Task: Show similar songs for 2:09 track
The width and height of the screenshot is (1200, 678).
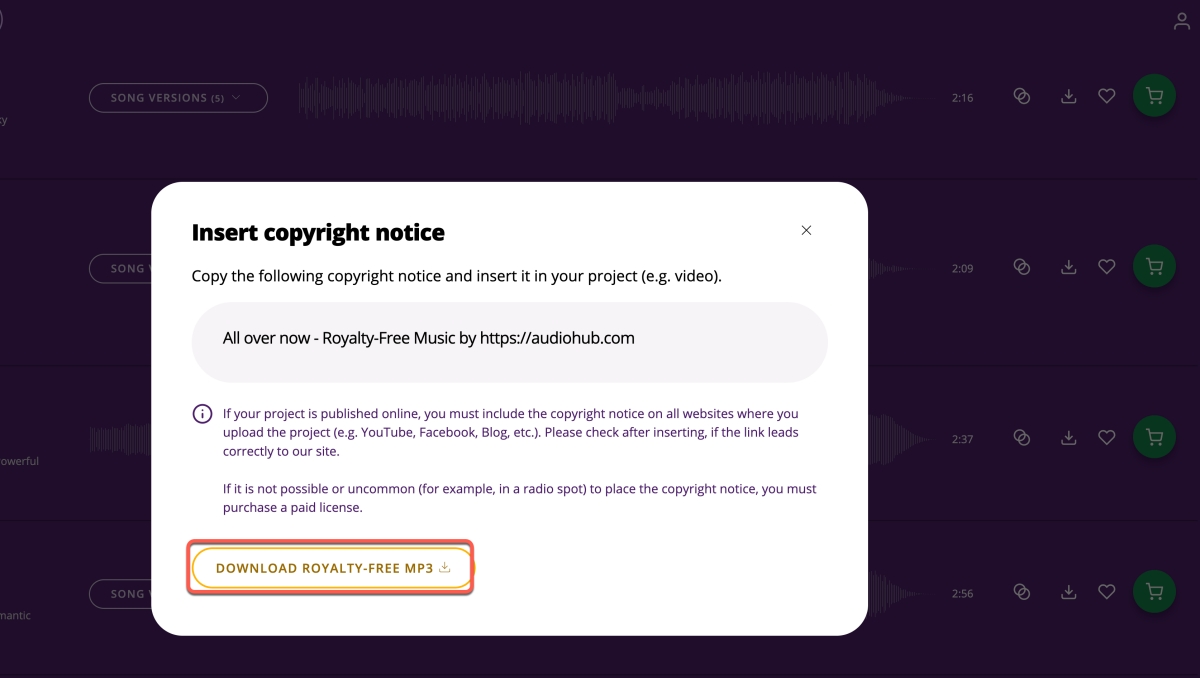Action: [1021, 268]
